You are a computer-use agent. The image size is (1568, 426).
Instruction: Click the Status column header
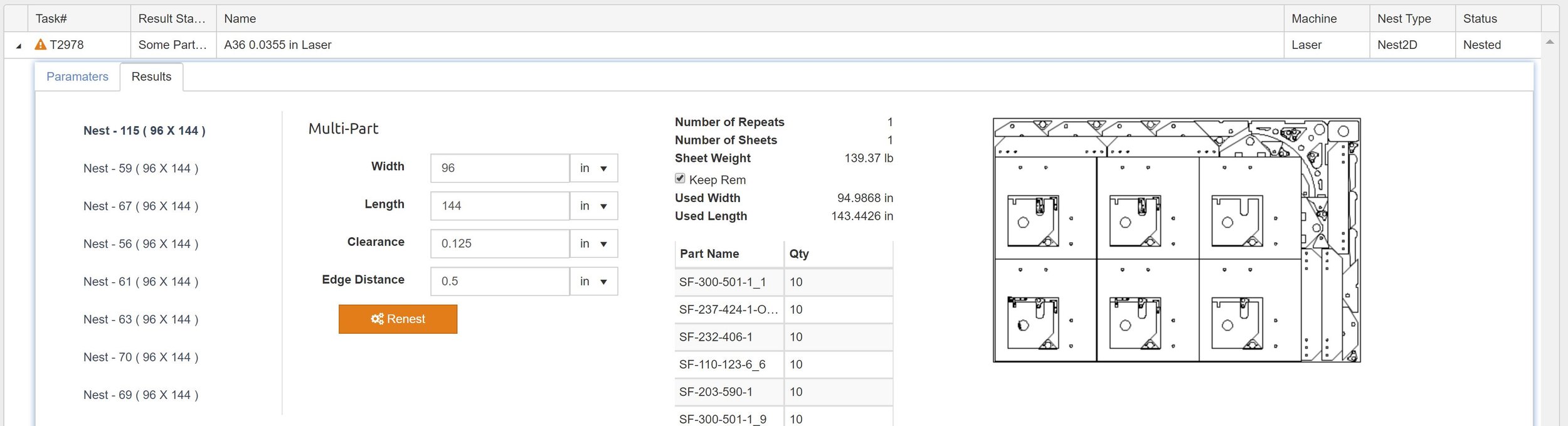[1498, 19]
